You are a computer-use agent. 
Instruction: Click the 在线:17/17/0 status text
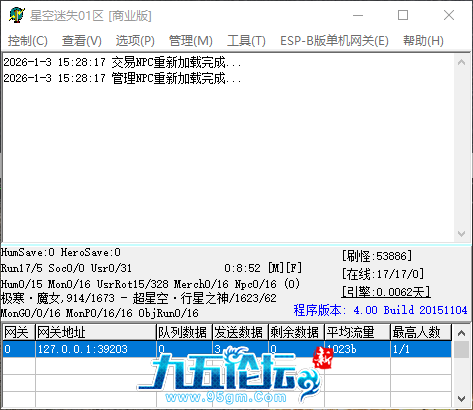click(x=383, y=274)
